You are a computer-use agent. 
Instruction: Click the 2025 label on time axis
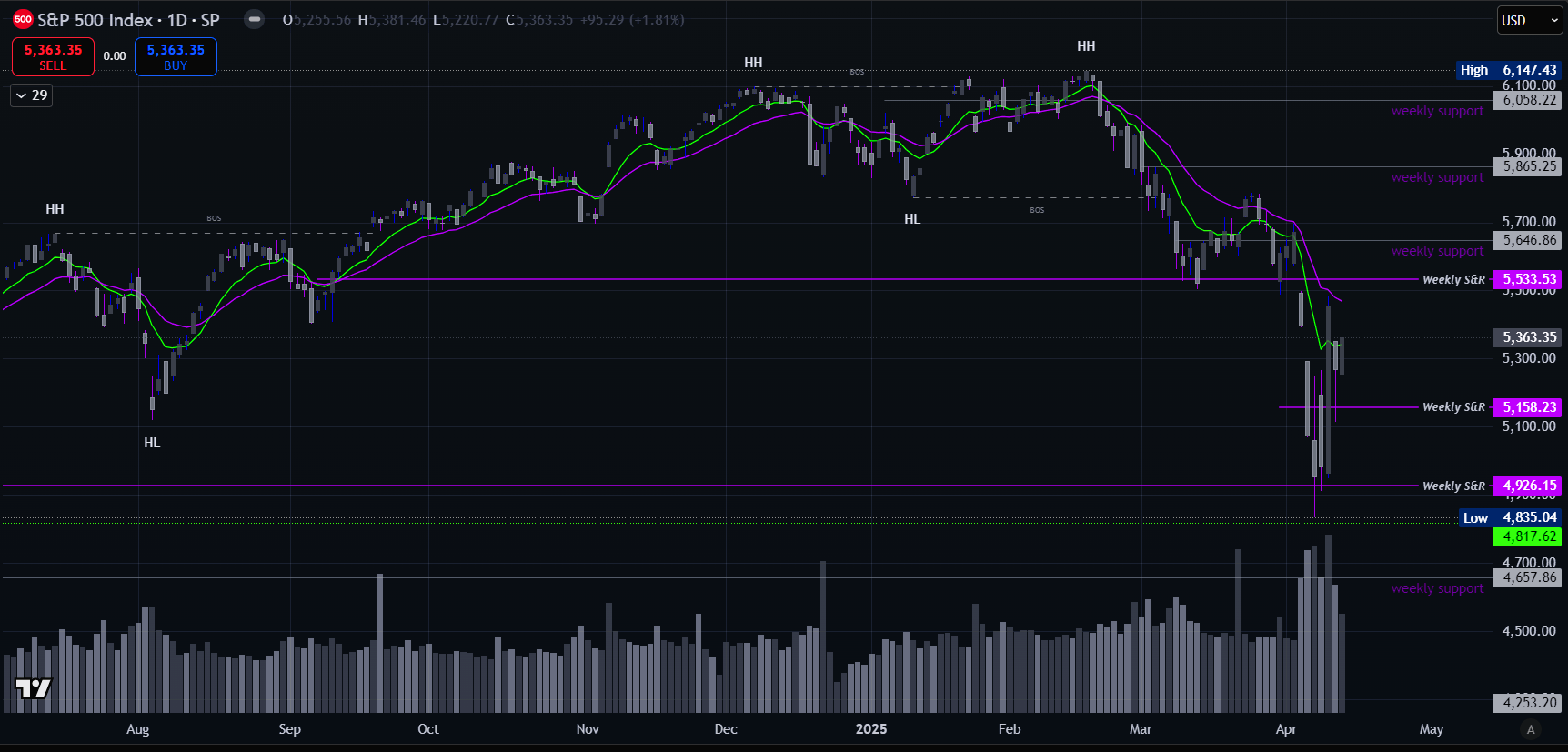[x=871, y=729]
